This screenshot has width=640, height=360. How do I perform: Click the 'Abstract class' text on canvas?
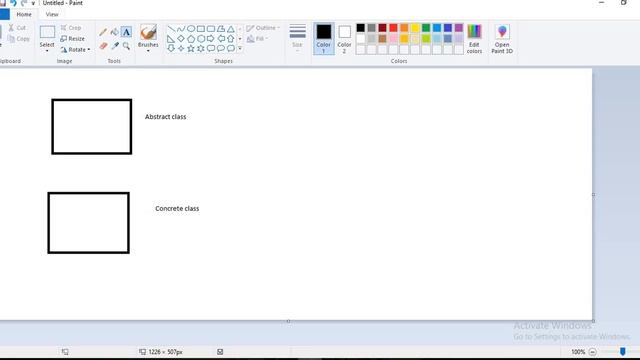[x=166, y=117]
